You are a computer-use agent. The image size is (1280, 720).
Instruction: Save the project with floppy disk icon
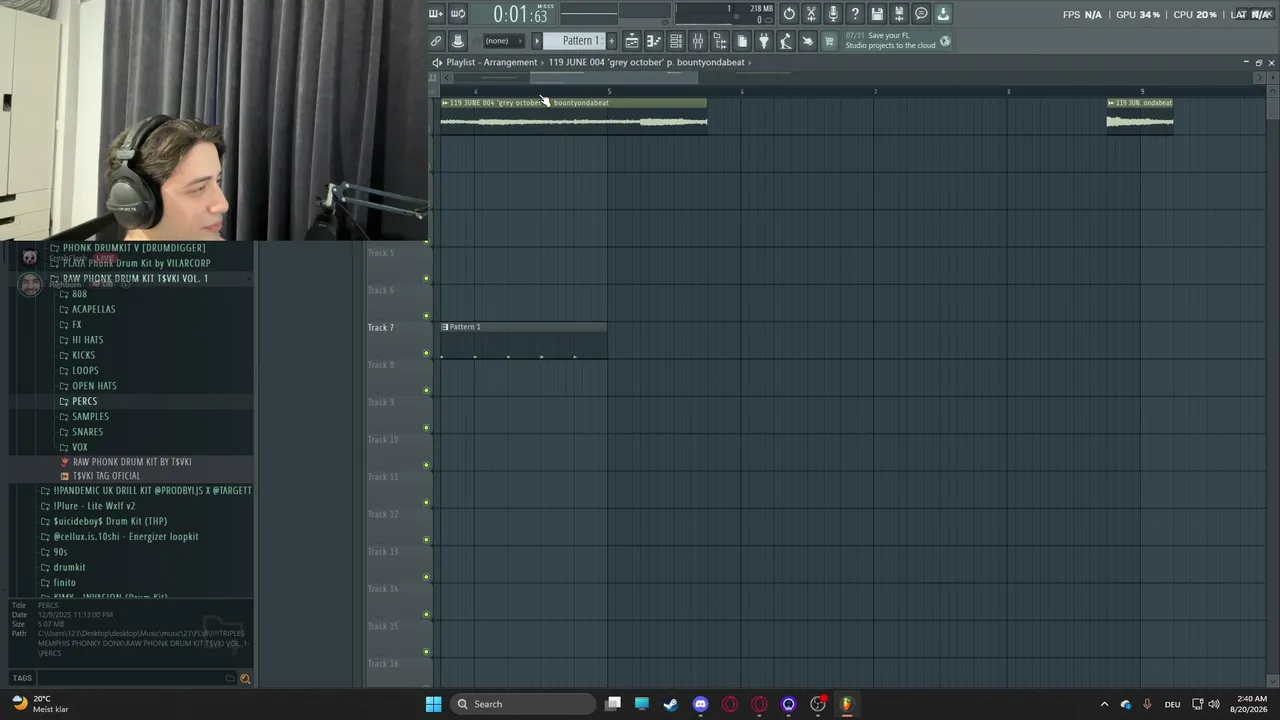pos(877,14)
